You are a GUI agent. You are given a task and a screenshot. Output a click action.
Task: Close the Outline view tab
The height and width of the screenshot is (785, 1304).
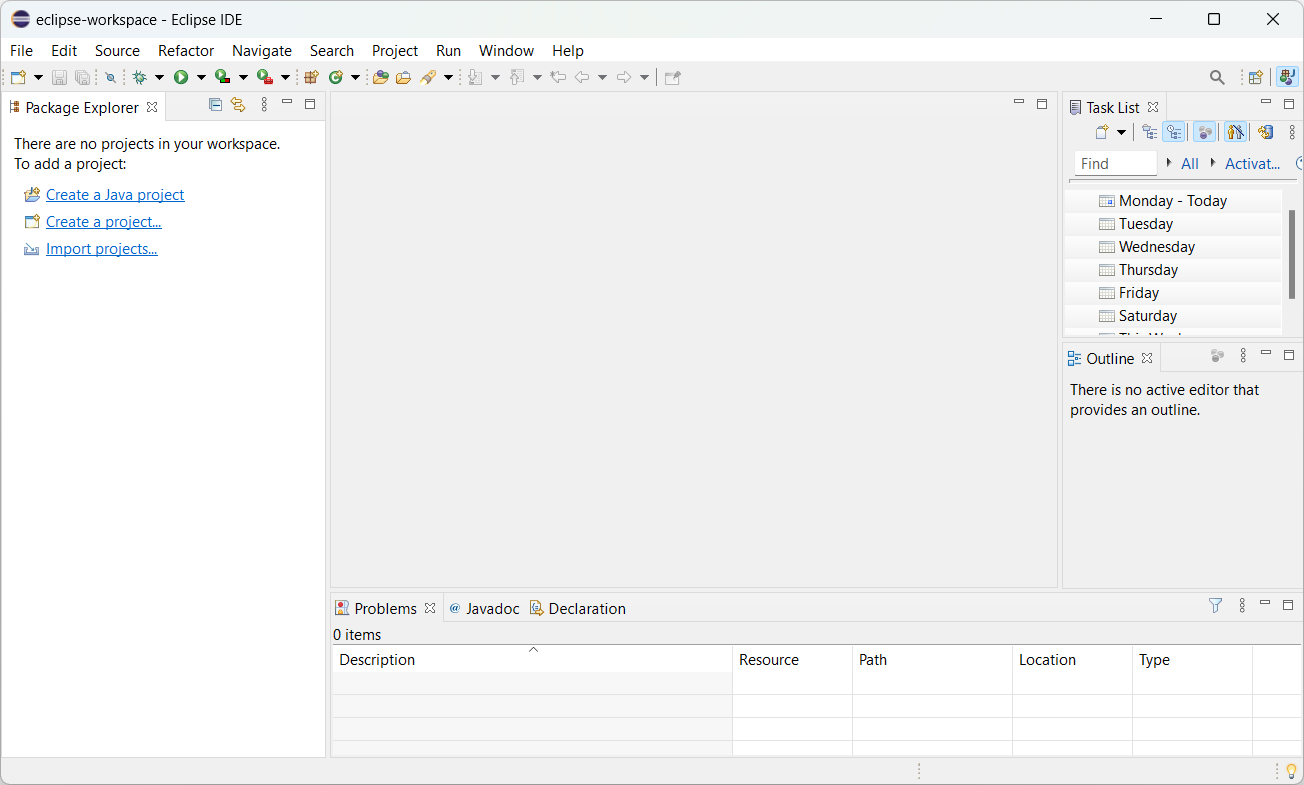[1147, 358]
